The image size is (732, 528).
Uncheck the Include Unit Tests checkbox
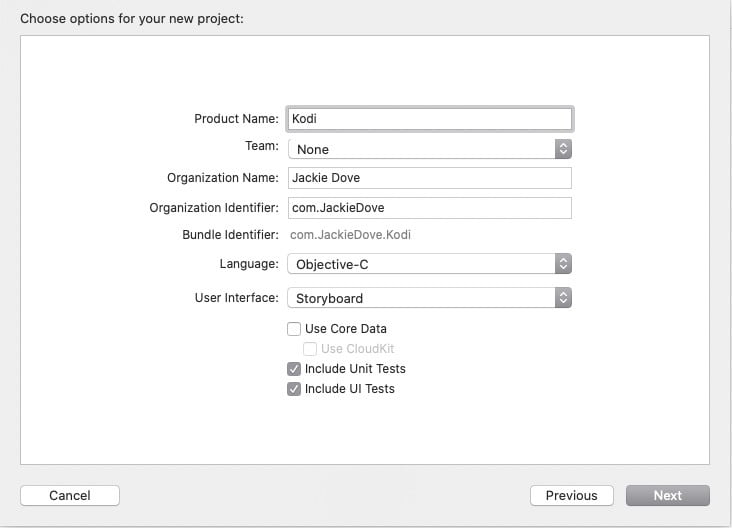click(294, 369)
